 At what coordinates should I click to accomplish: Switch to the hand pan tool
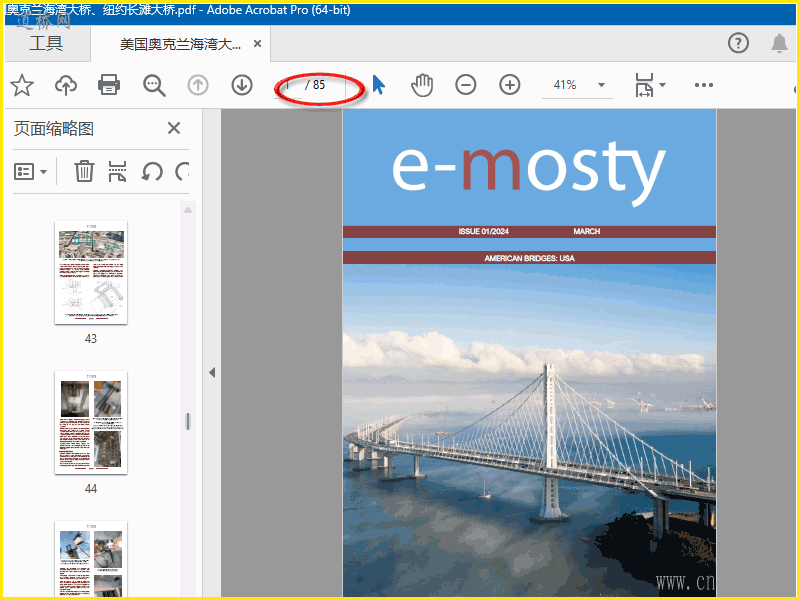point(422,85)
